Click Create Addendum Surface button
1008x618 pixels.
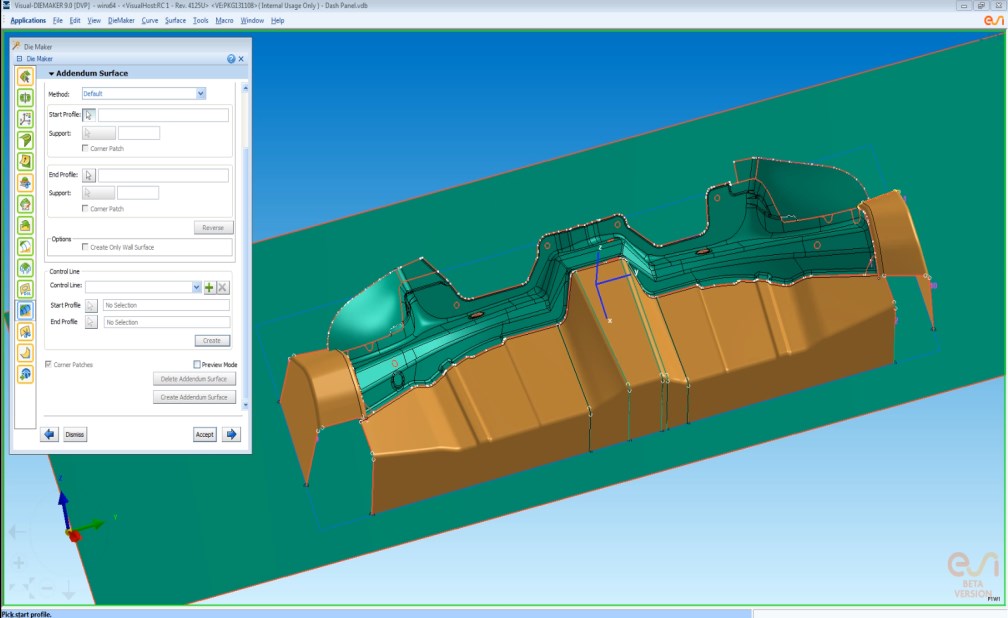[194, 397]
